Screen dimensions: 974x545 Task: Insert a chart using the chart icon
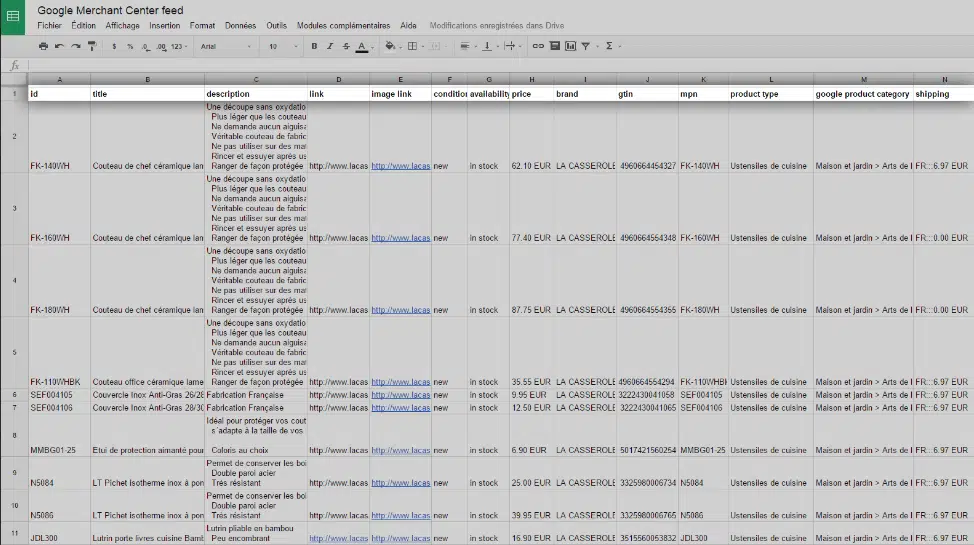click(570, 46)
